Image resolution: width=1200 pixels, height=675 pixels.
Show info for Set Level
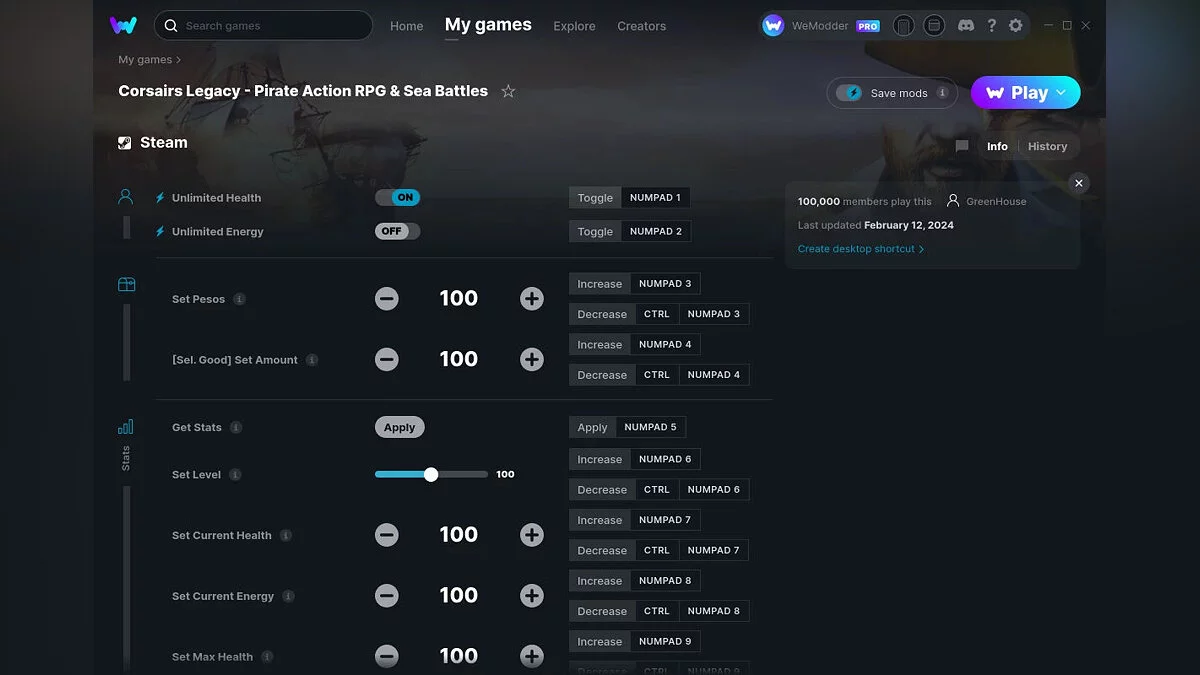pyautogui.click(x=235, y=475)
